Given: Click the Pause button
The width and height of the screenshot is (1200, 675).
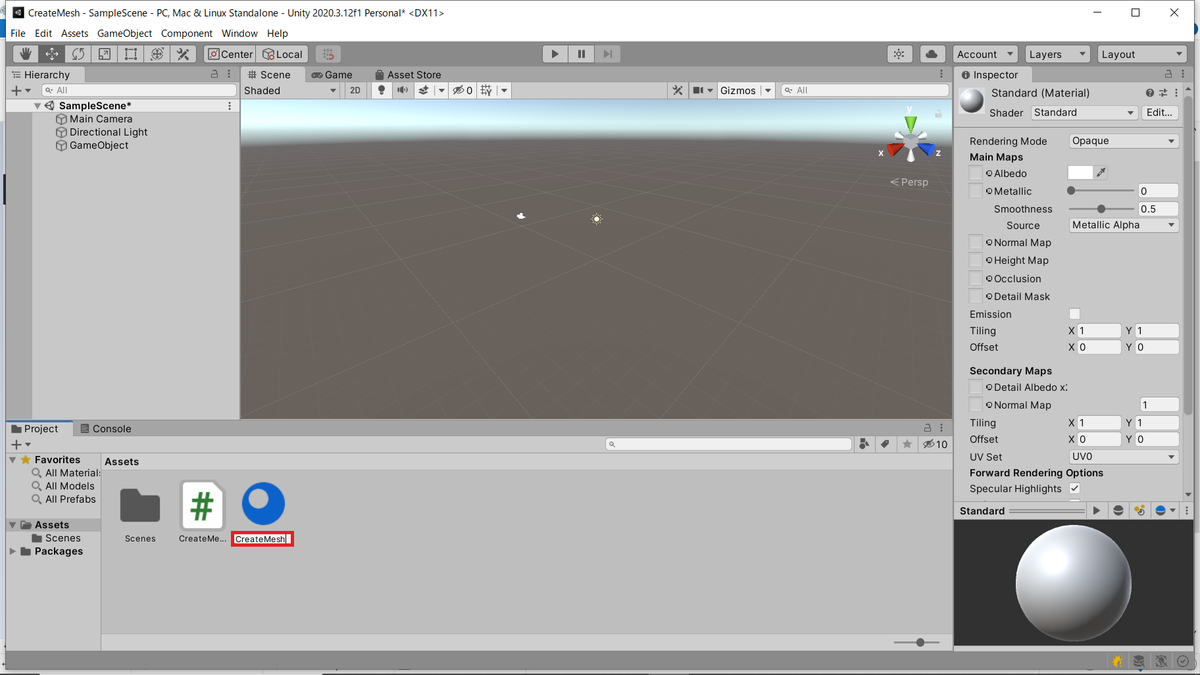Looking at the screenshot, I should [x=581, y=54].
